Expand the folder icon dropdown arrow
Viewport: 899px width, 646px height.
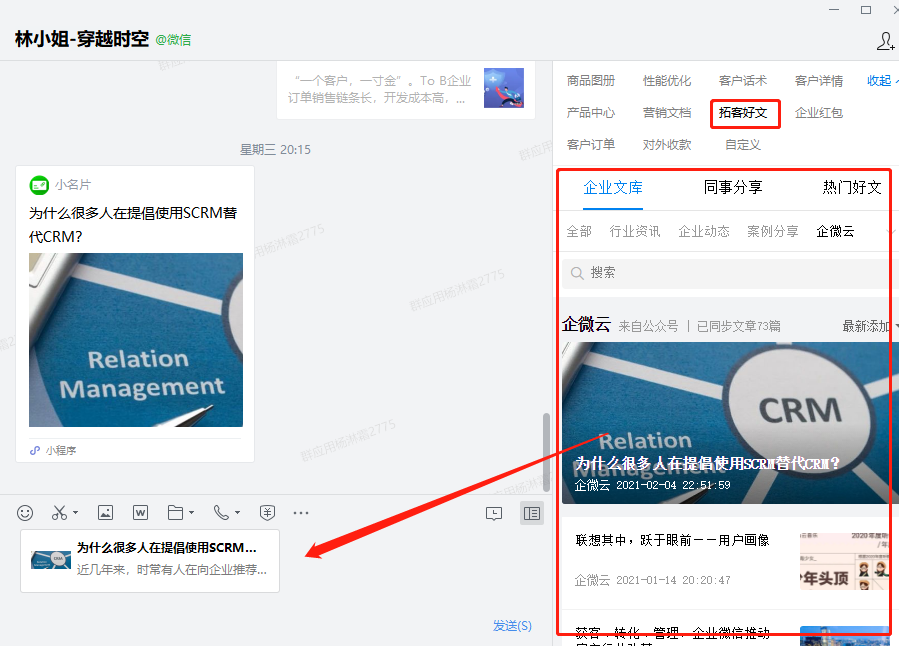191,514
